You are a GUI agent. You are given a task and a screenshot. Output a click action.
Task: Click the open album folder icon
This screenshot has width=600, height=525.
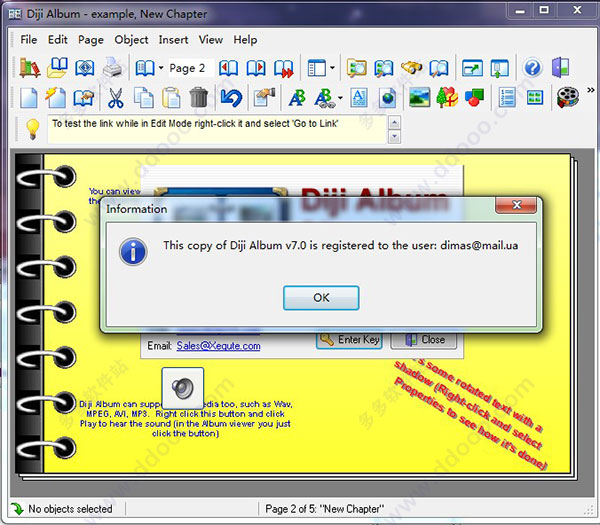[57, 68]
